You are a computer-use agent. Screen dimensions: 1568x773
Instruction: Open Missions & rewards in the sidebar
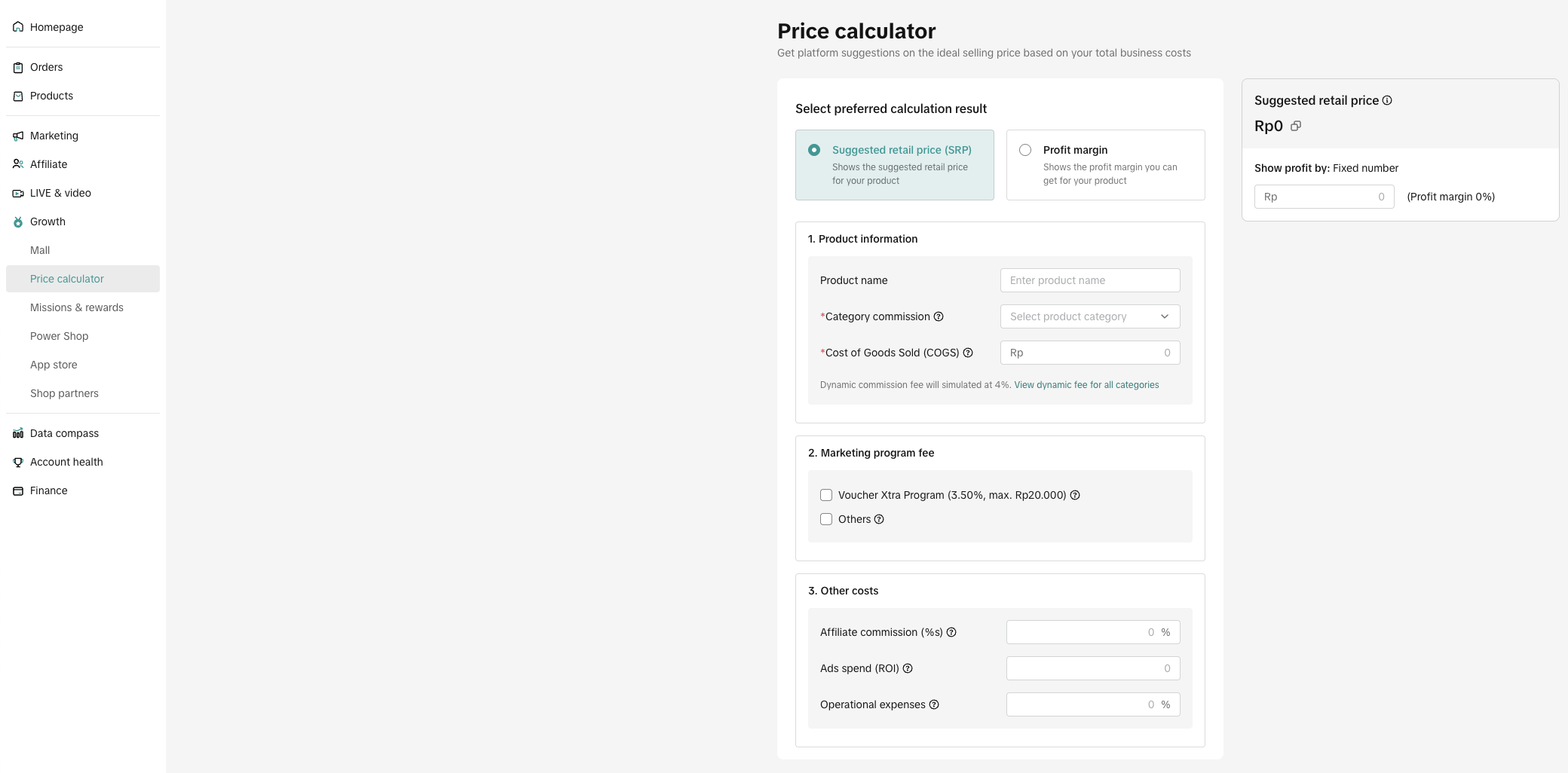click(x=77, y=307)
